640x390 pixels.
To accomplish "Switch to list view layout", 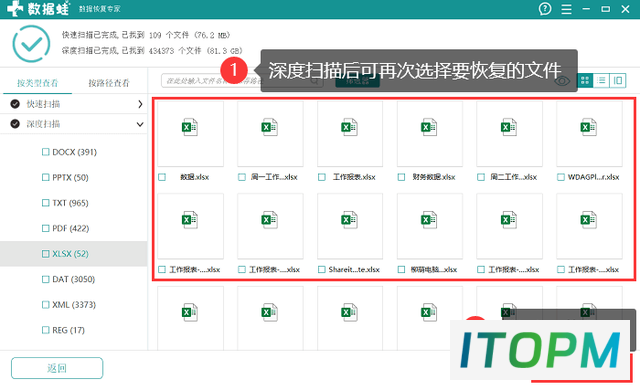I will (x=601, y=80).
